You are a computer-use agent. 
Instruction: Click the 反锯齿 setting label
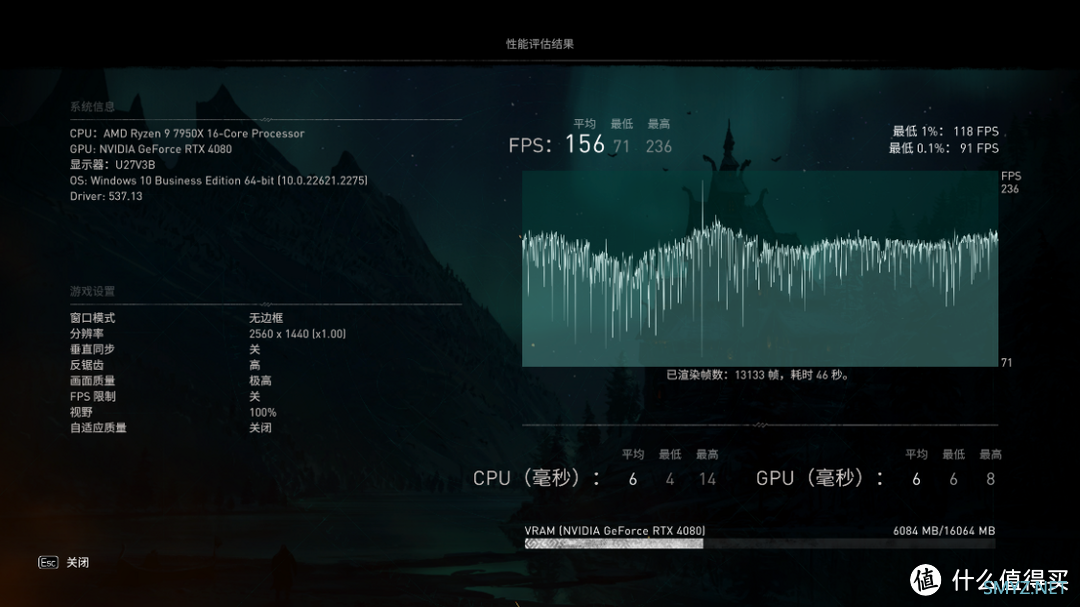pos(87,365)
